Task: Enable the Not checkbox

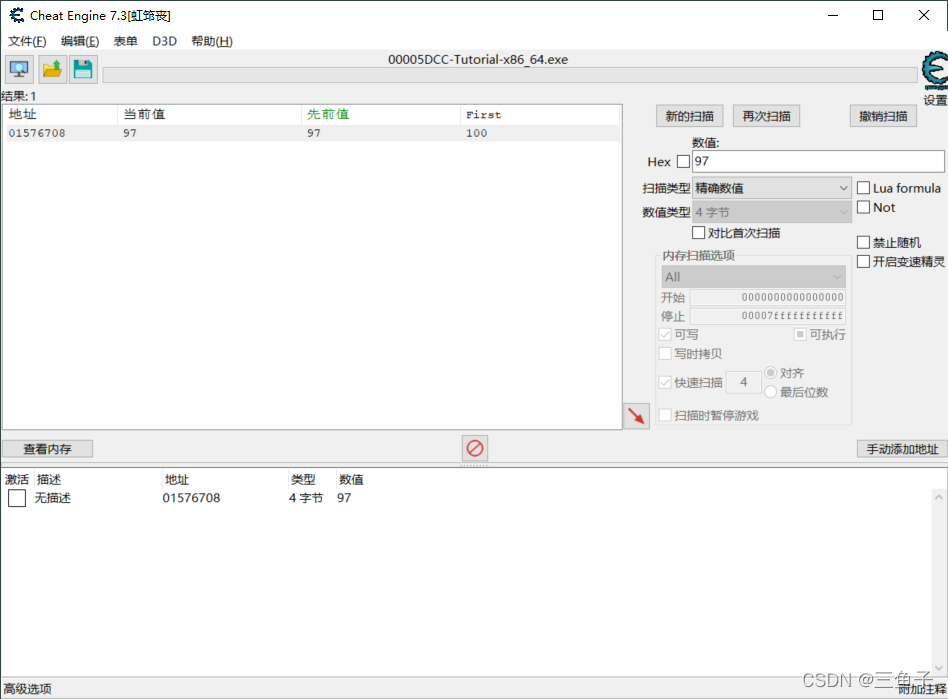Action: point(863,207)
